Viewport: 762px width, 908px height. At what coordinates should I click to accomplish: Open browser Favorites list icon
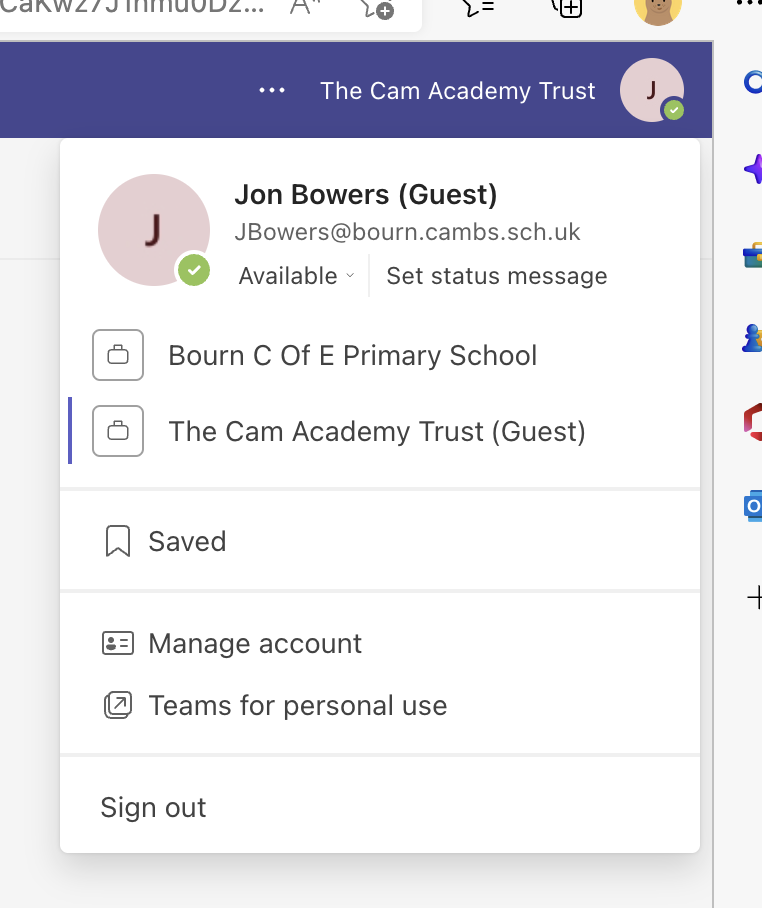478,7
